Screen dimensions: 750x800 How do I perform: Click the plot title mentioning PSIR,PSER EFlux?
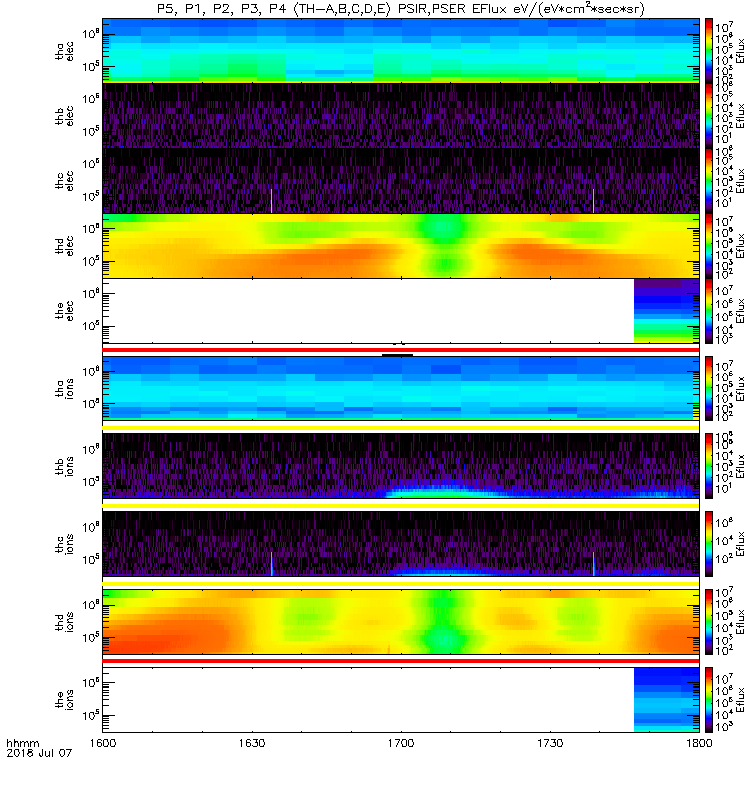coord(401,9)
